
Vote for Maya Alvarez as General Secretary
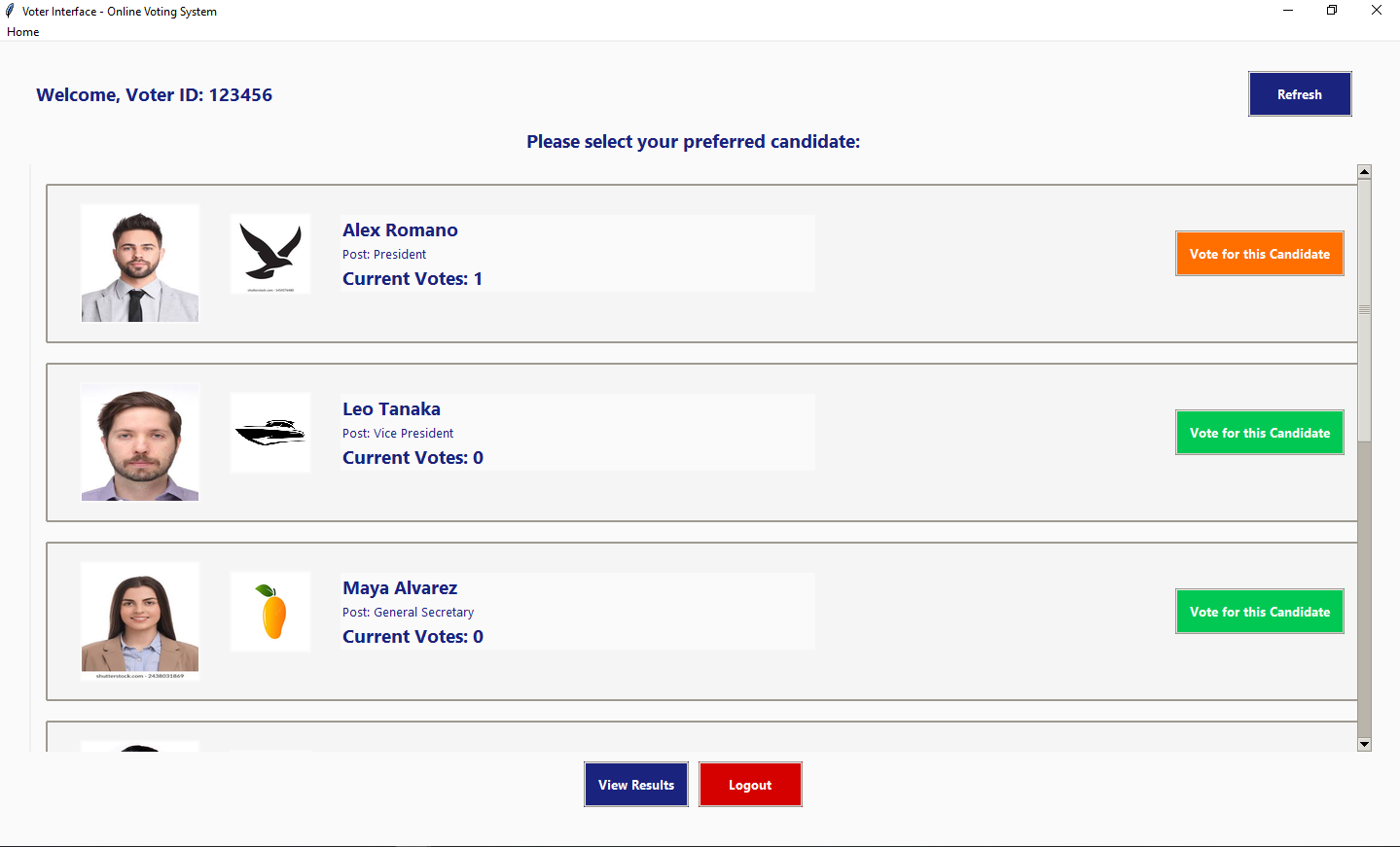(1259, 611)
